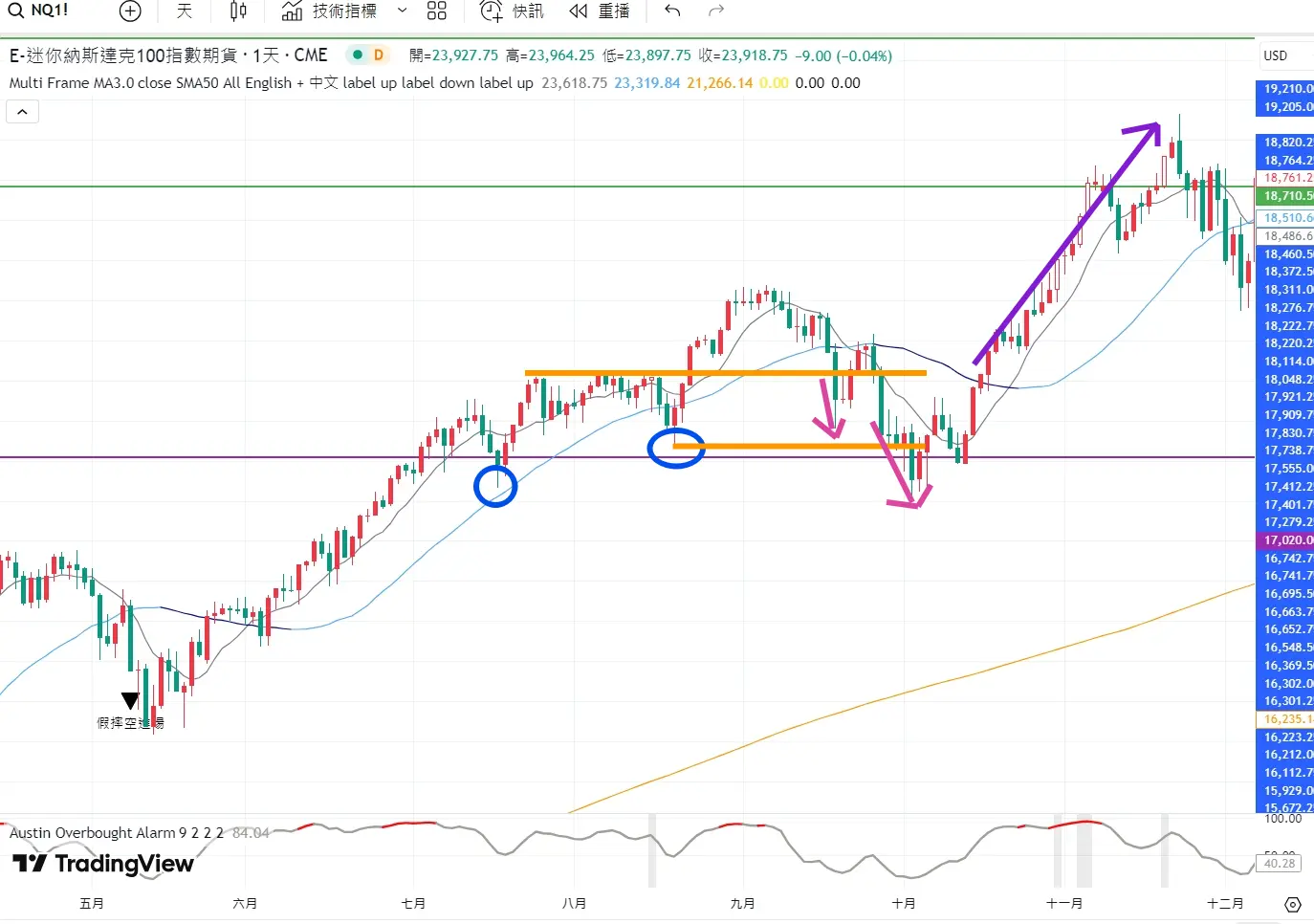Click the undo arrow icon
Image resolution: width=1314 pixels, height=924 pixels.
(x=672, y=11)
